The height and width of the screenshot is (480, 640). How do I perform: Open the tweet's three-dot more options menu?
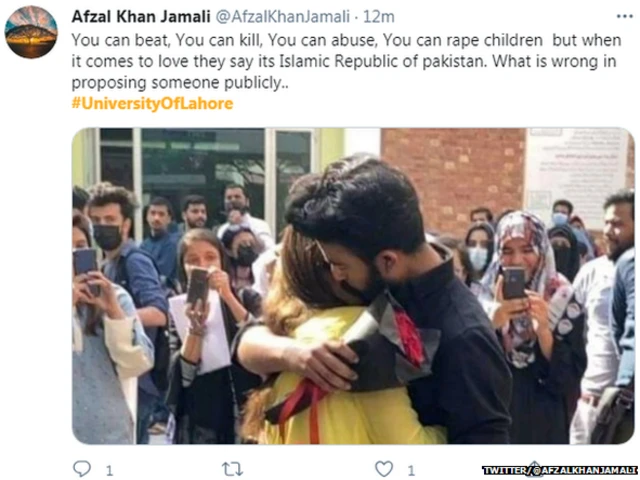[624, 16]
